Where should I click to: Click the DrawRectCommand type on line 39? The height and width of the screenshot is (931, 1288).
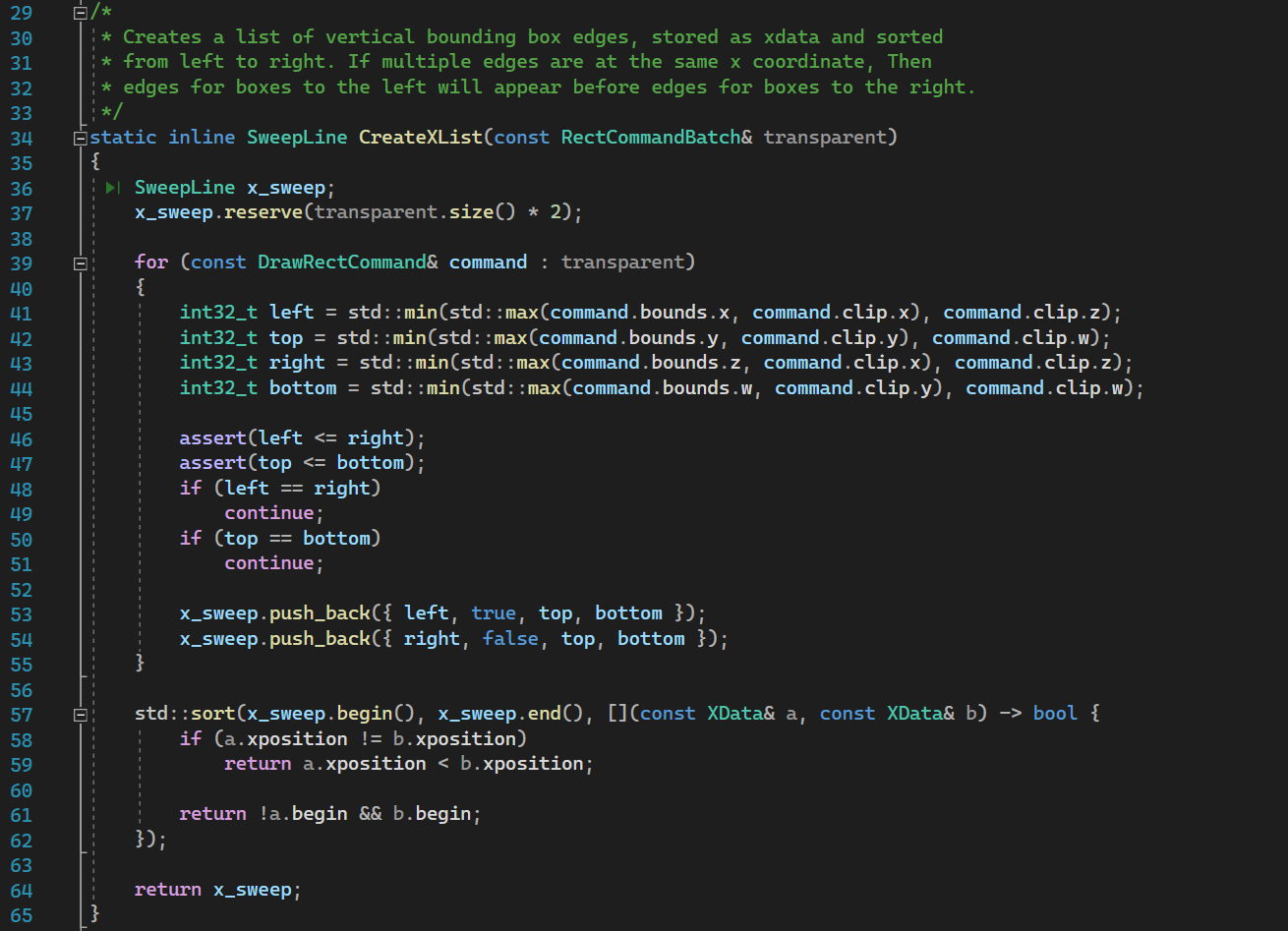pos(342,262)
